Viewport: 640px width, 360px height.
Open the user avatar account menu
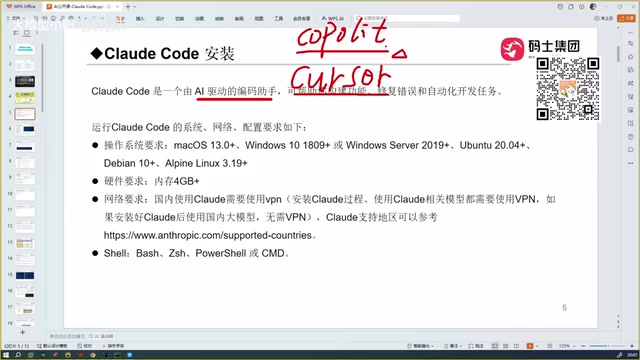tap(593, 7)
